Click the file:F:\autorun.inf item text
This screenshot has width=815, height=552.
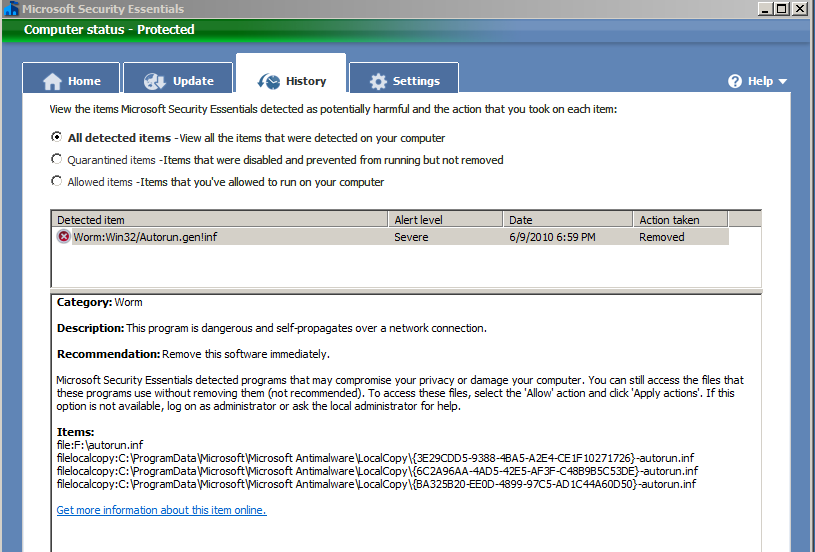(x=100, y=445)
